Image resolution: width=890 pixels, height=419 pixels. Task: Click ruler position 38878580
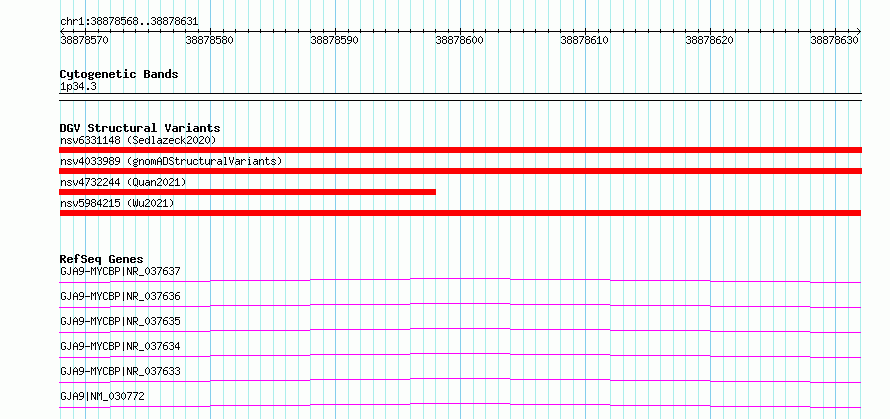click(x=209, y=40)
